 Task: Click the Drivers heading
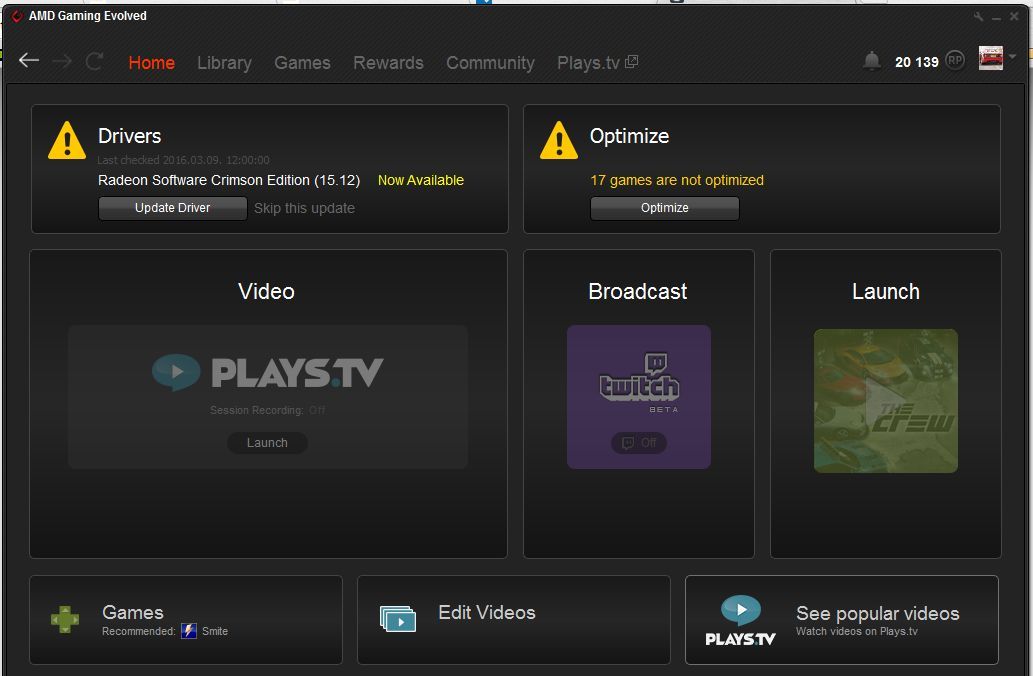click(x=129, y=136)
